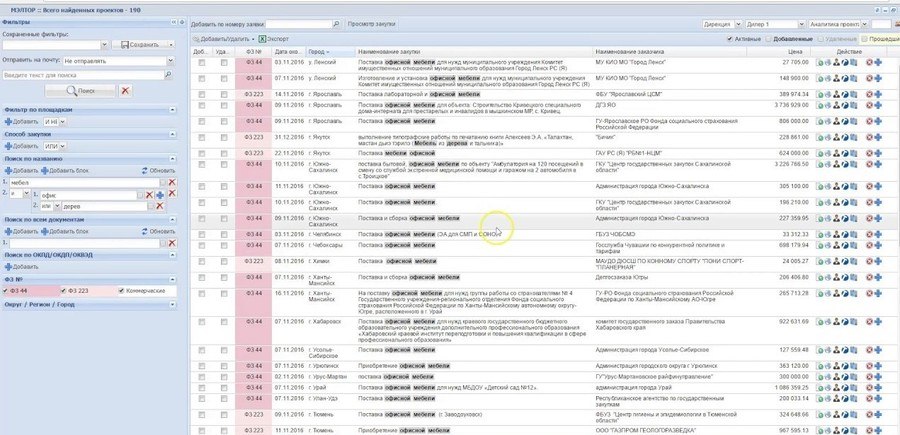Screen dimensions: 900x435
Task: Sort by the Цена column header
Action: coord(778,52)
